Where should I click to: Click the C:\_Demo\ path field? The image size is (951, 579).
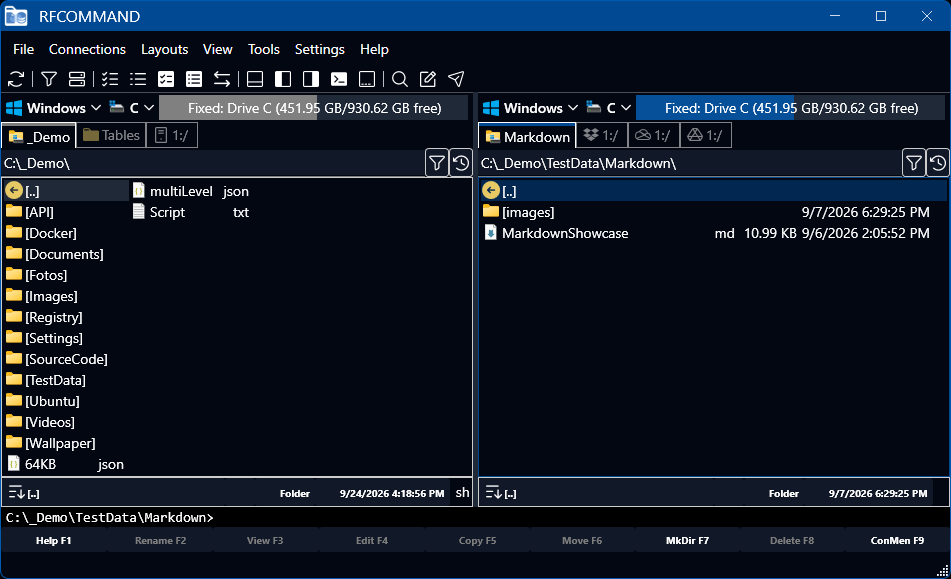[213, 163]
